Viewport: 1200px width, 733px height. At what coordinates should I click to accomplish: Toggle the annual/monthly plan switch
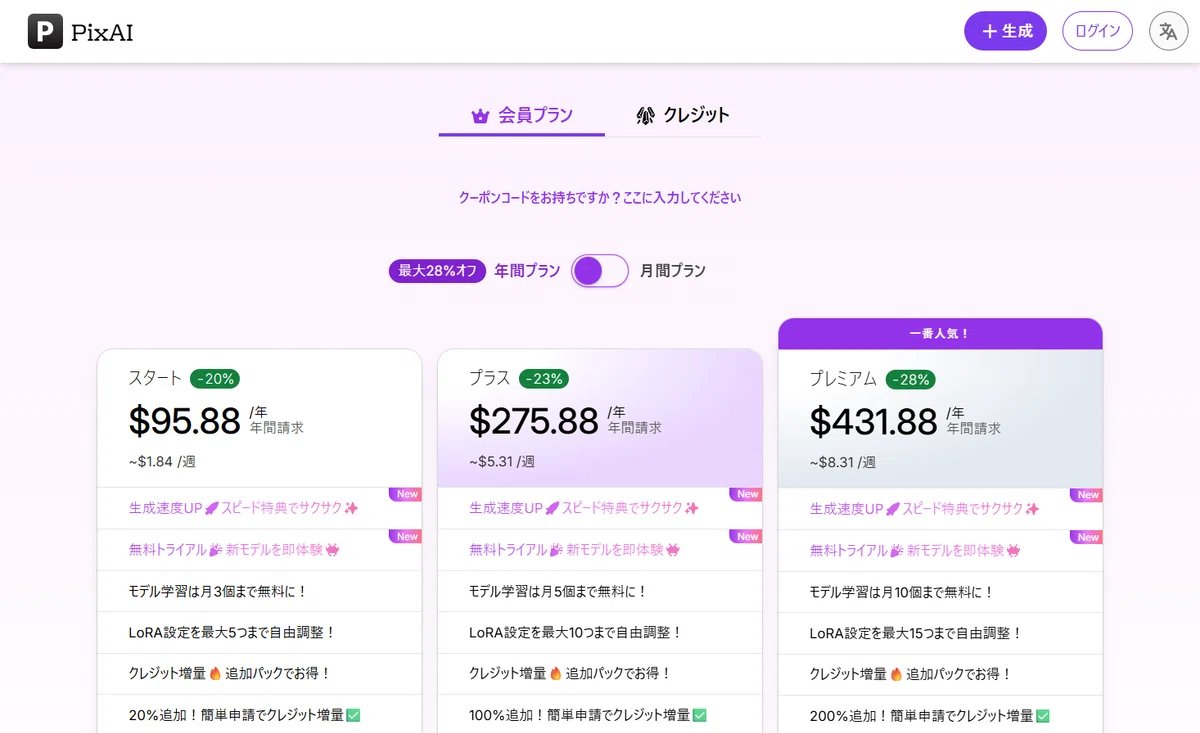pos(600,271)
